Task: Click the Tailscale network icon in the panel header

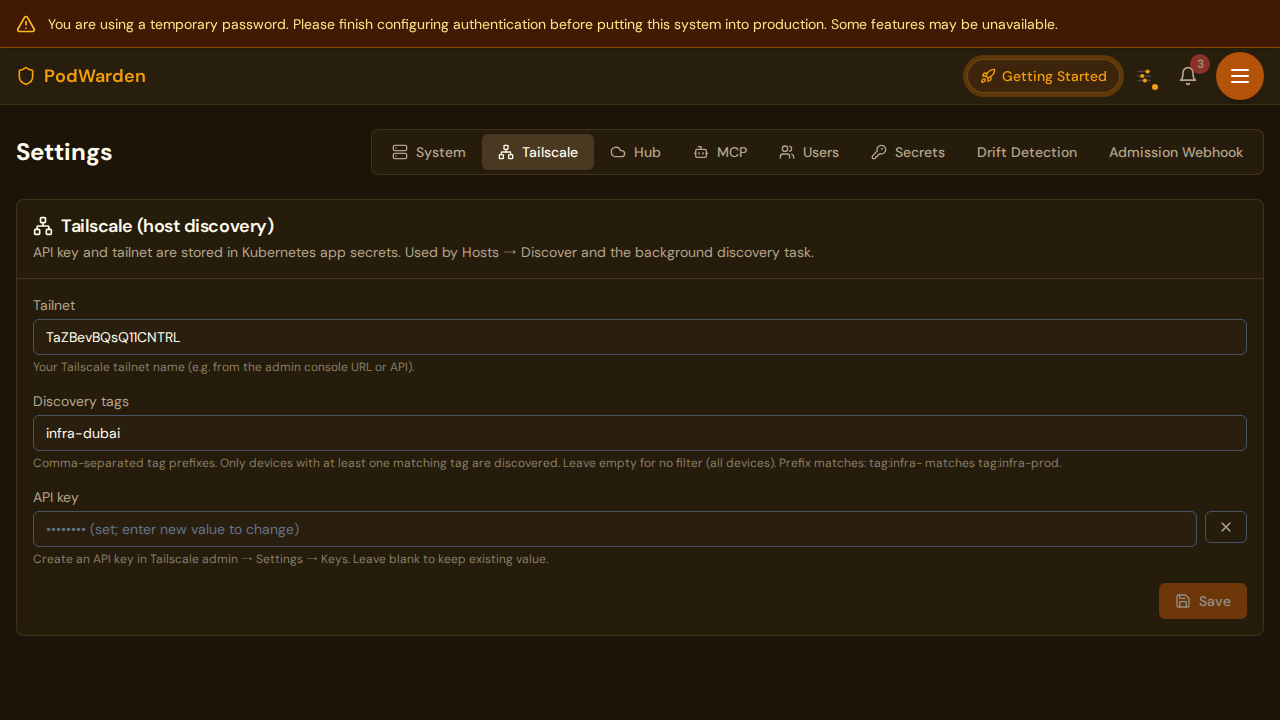Action: [42, 226]
